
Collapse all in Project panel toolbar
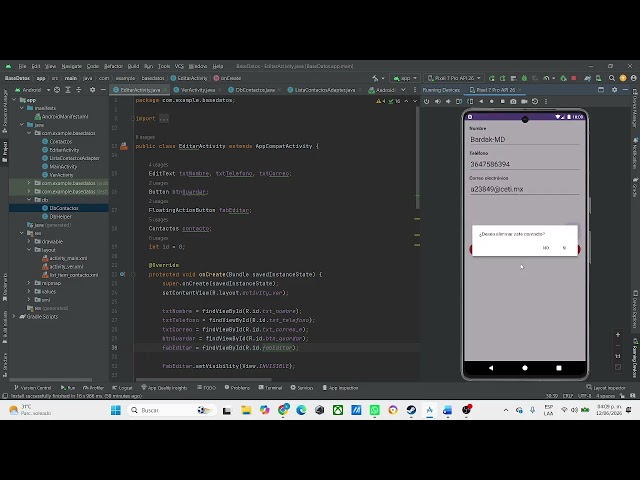click(x=78, y=89)
